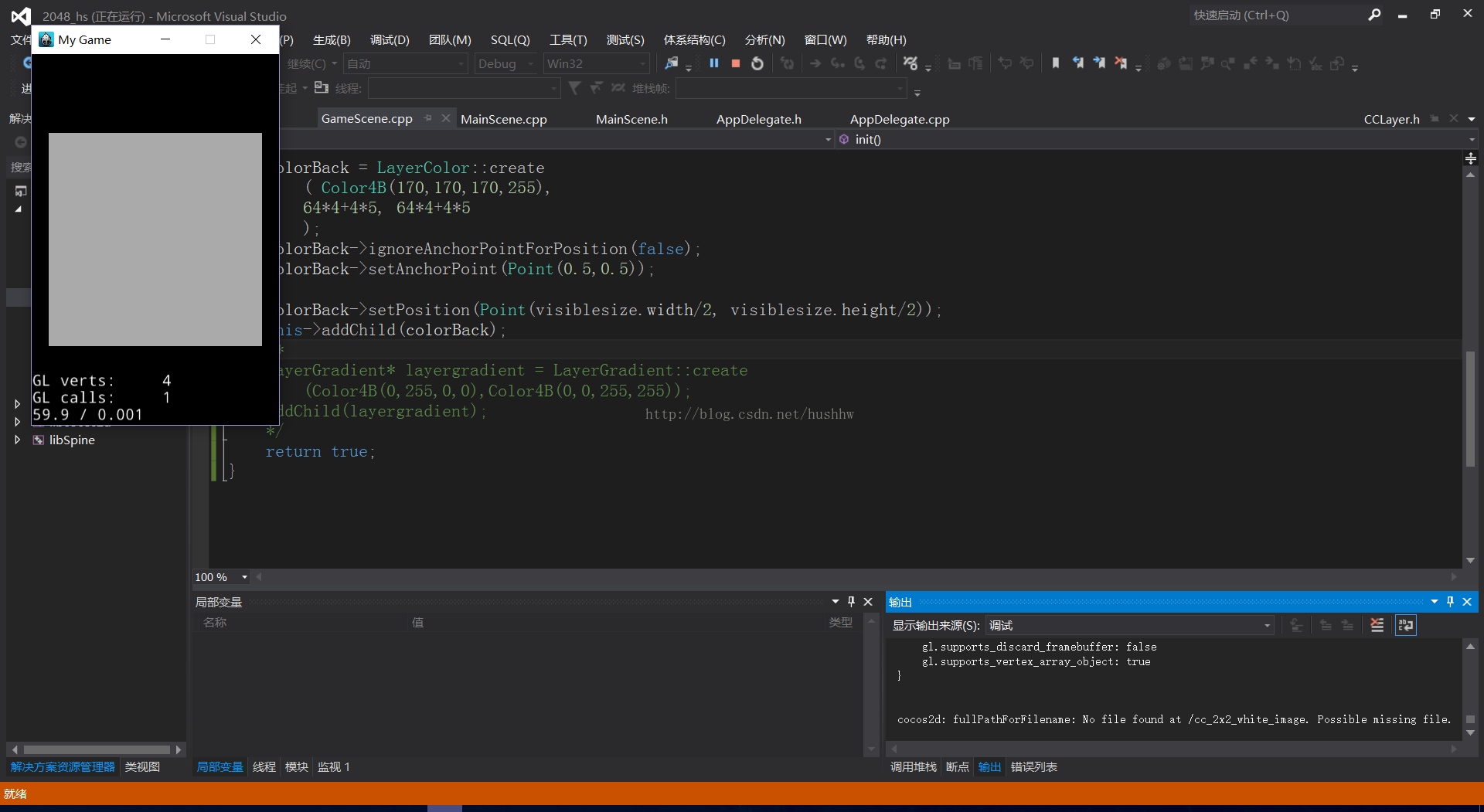Expand the libSpine project node

pos(17,440)
